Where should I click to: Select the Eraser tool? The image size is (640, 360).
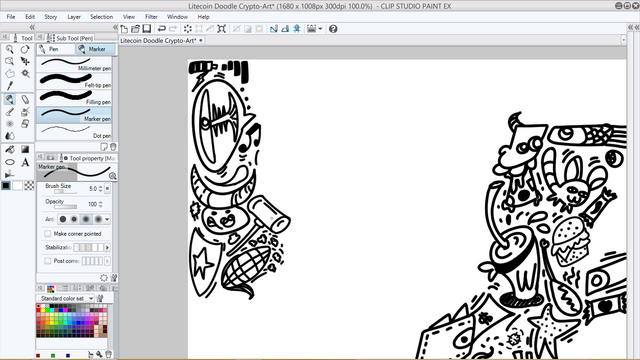tap(25, 123)
